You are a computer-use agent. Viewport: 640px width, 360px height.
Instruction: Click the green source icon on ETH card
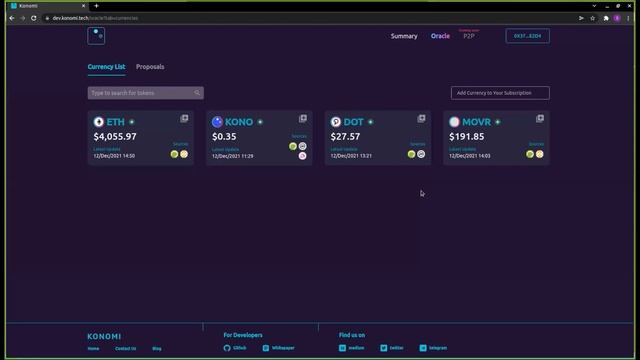174,154
